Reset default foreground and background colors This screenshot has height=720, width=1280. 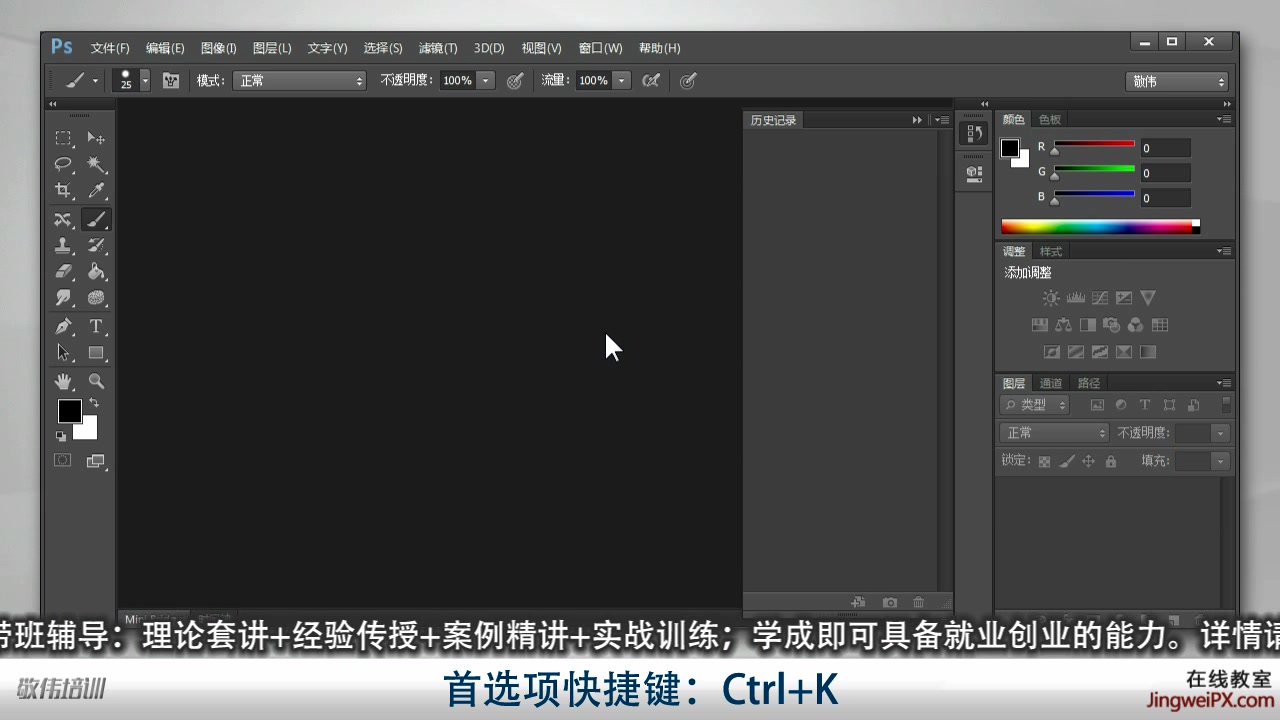pyautogui.click(x=61, y=436)
